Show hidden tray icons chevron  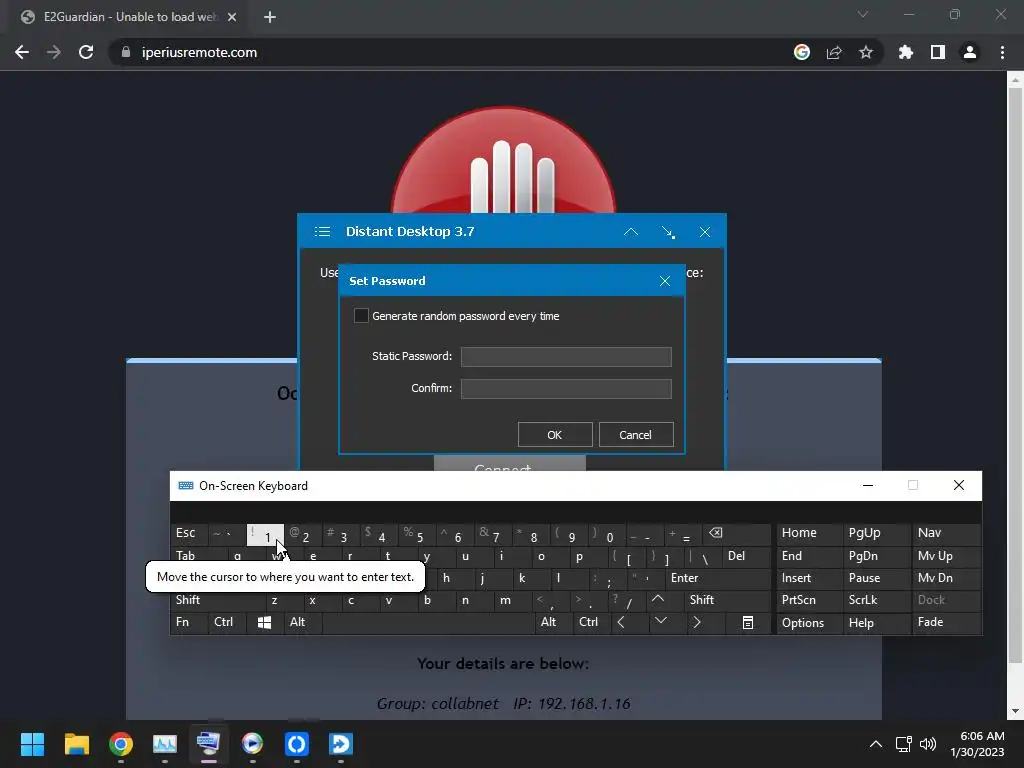(x=876, y=744)
